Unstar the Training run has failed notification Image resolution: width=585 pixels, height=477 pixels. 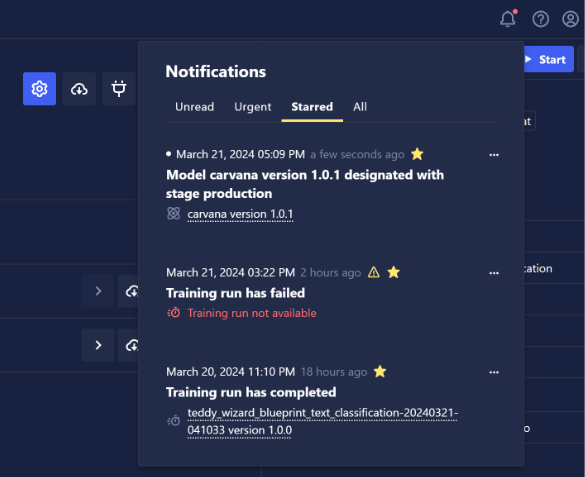[394, 272]
